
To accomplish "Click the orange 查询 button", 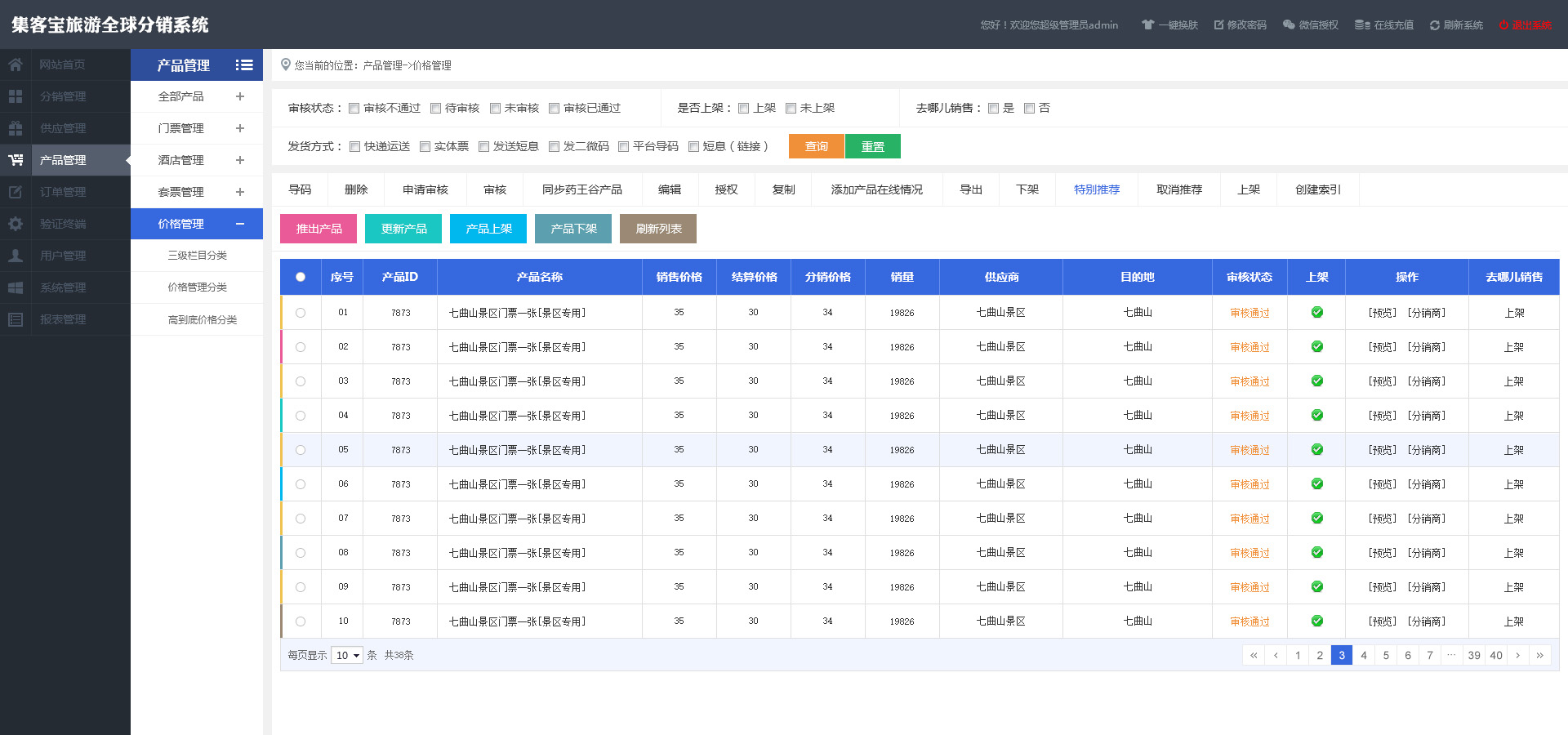I will point(817,146).
